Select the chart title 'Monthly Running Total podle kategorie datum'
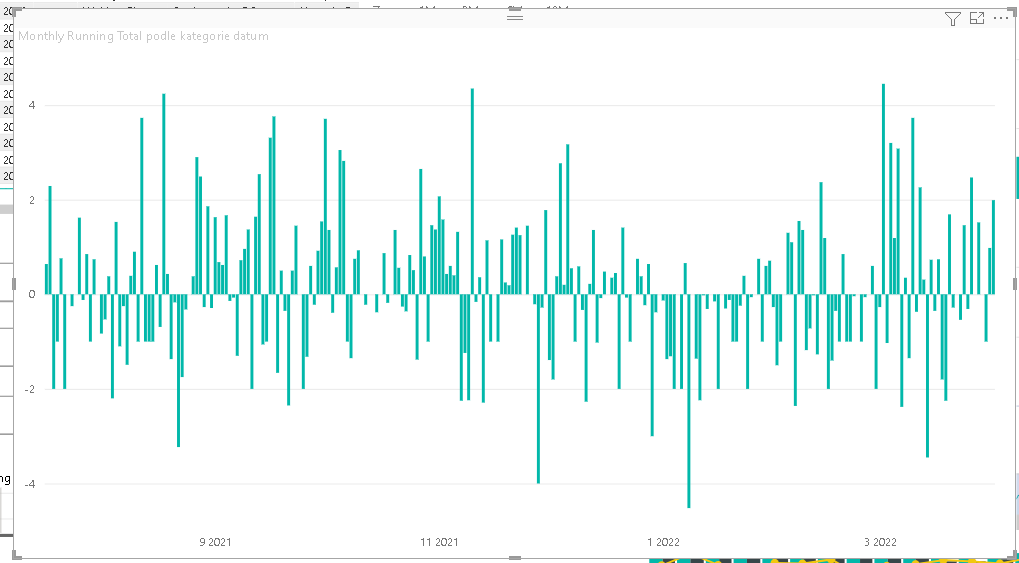 click(143, 36)
